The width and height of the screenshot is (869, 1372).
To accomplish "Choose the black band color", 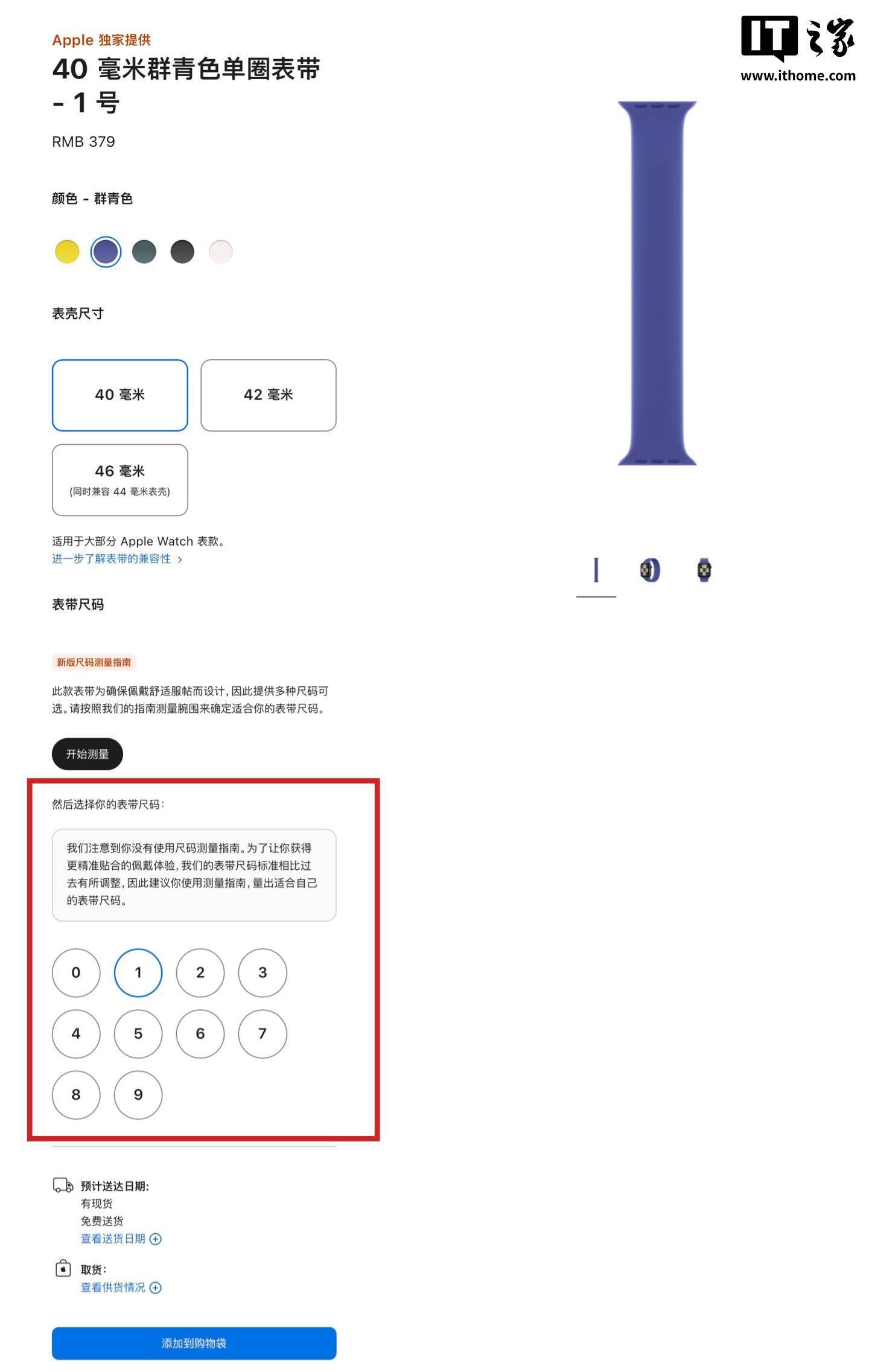I will [182, 252].
